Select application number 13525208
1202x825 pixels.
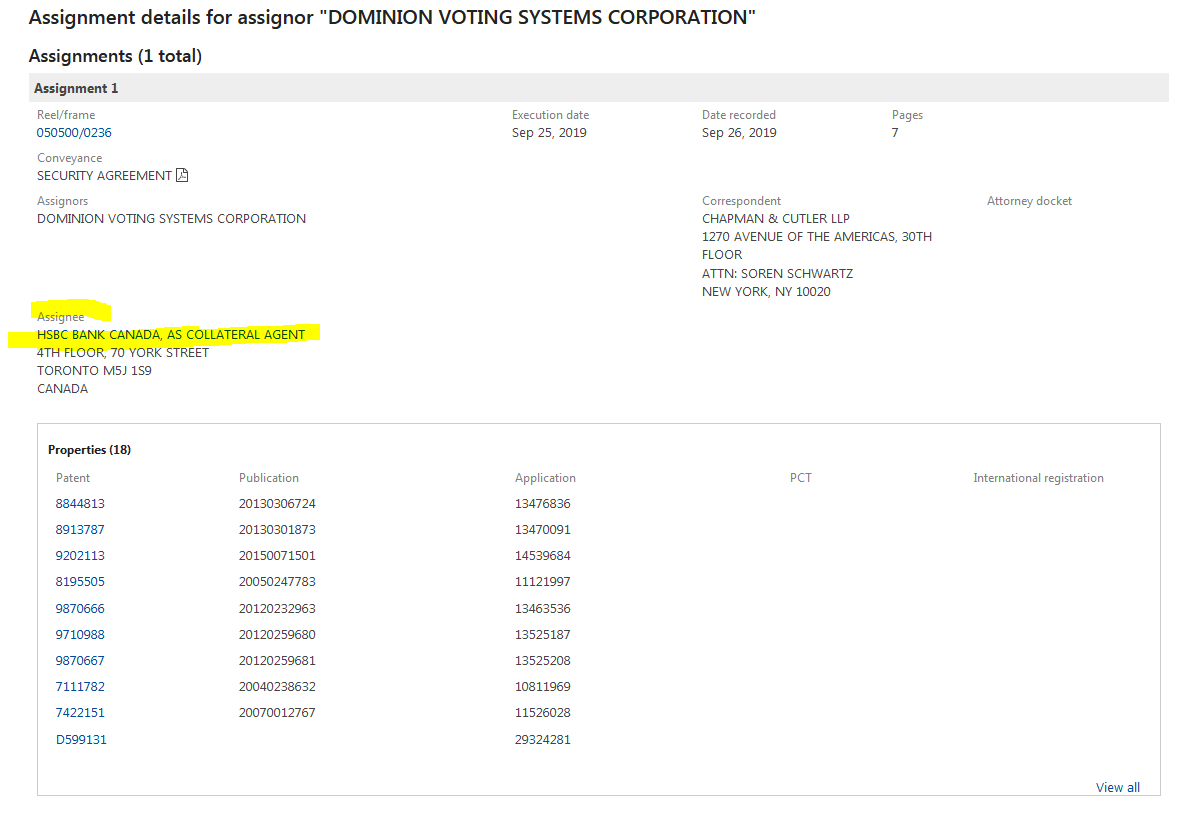click(x=543, y=661)
